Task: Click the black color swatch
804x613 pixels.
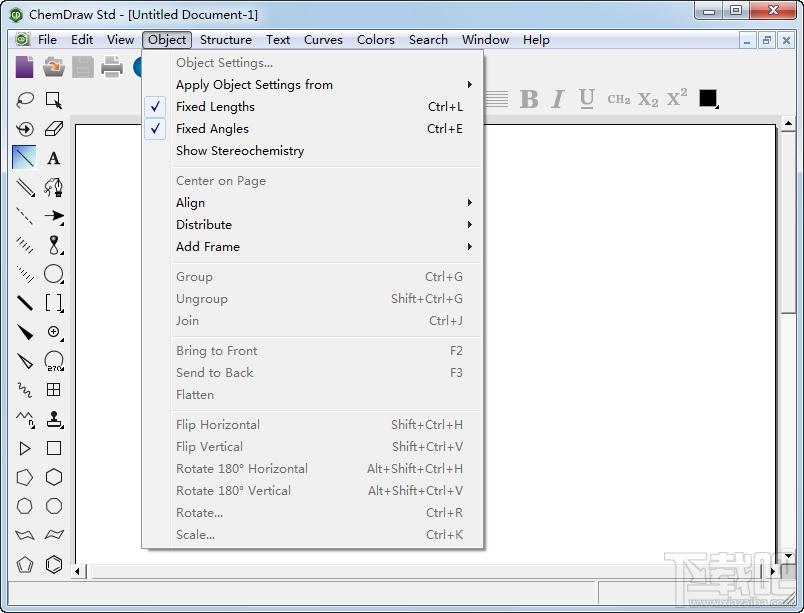Action: click(708, 98)
